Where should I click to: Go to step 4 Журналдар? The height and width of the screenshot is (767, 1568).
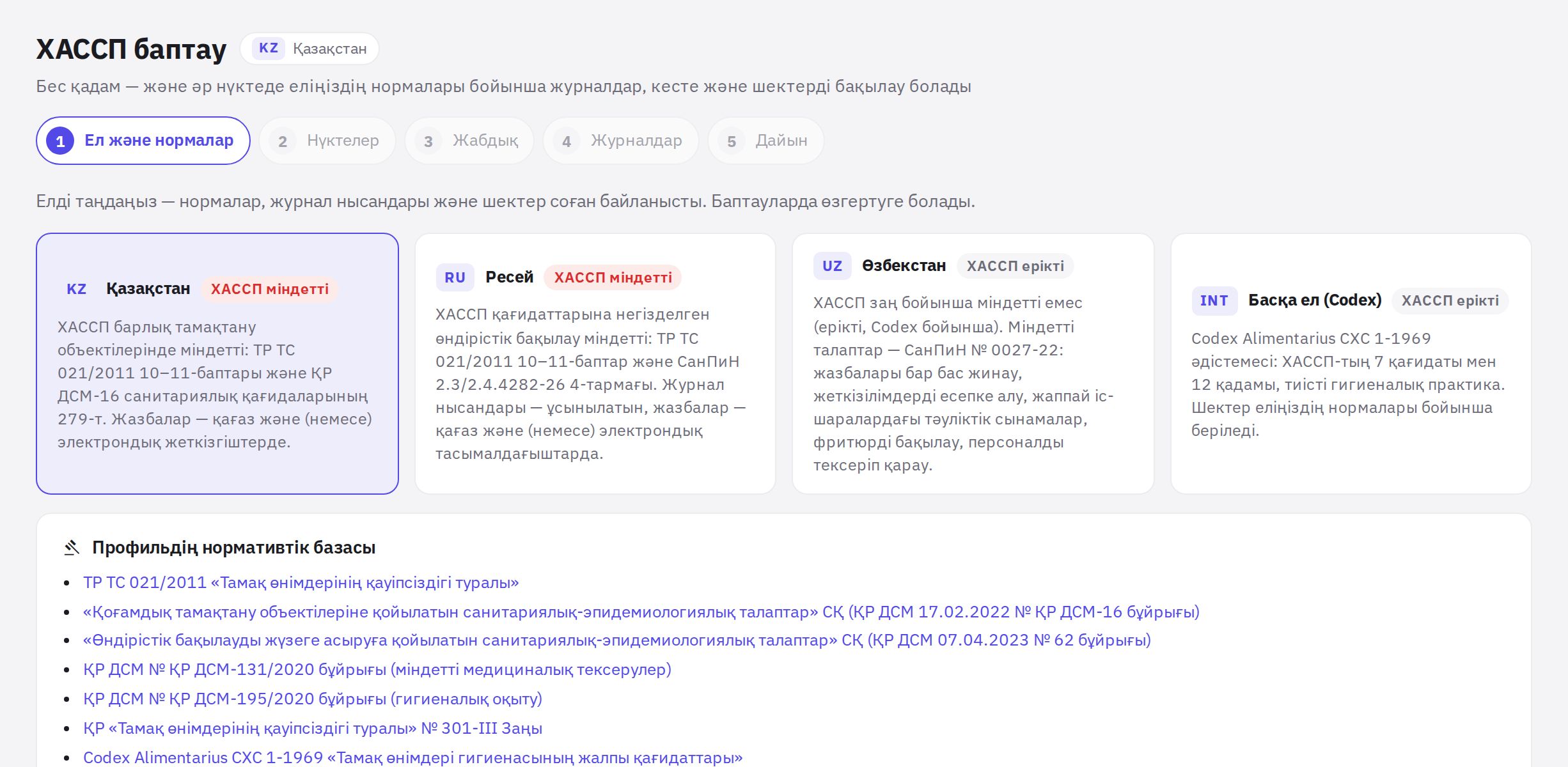[x=620, y=141]
